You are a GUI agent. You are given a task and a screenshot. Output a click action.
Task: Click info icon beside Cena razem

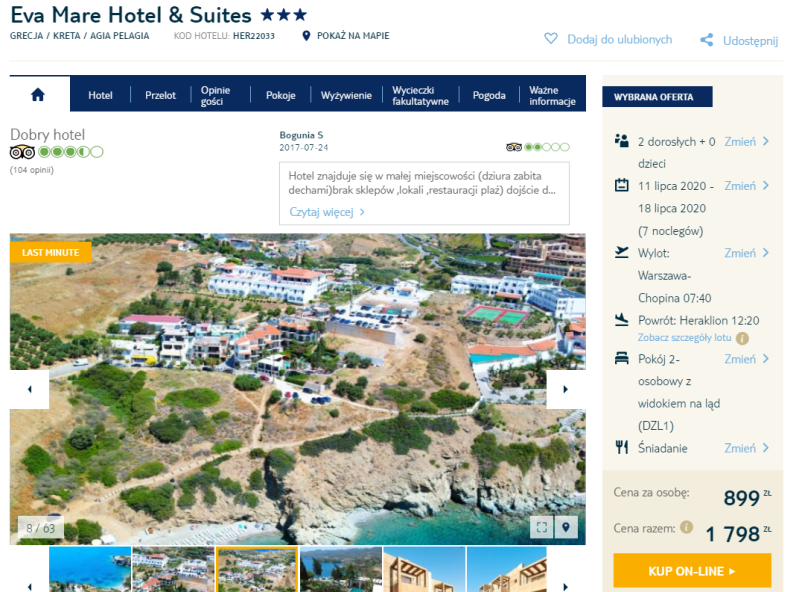686,527
